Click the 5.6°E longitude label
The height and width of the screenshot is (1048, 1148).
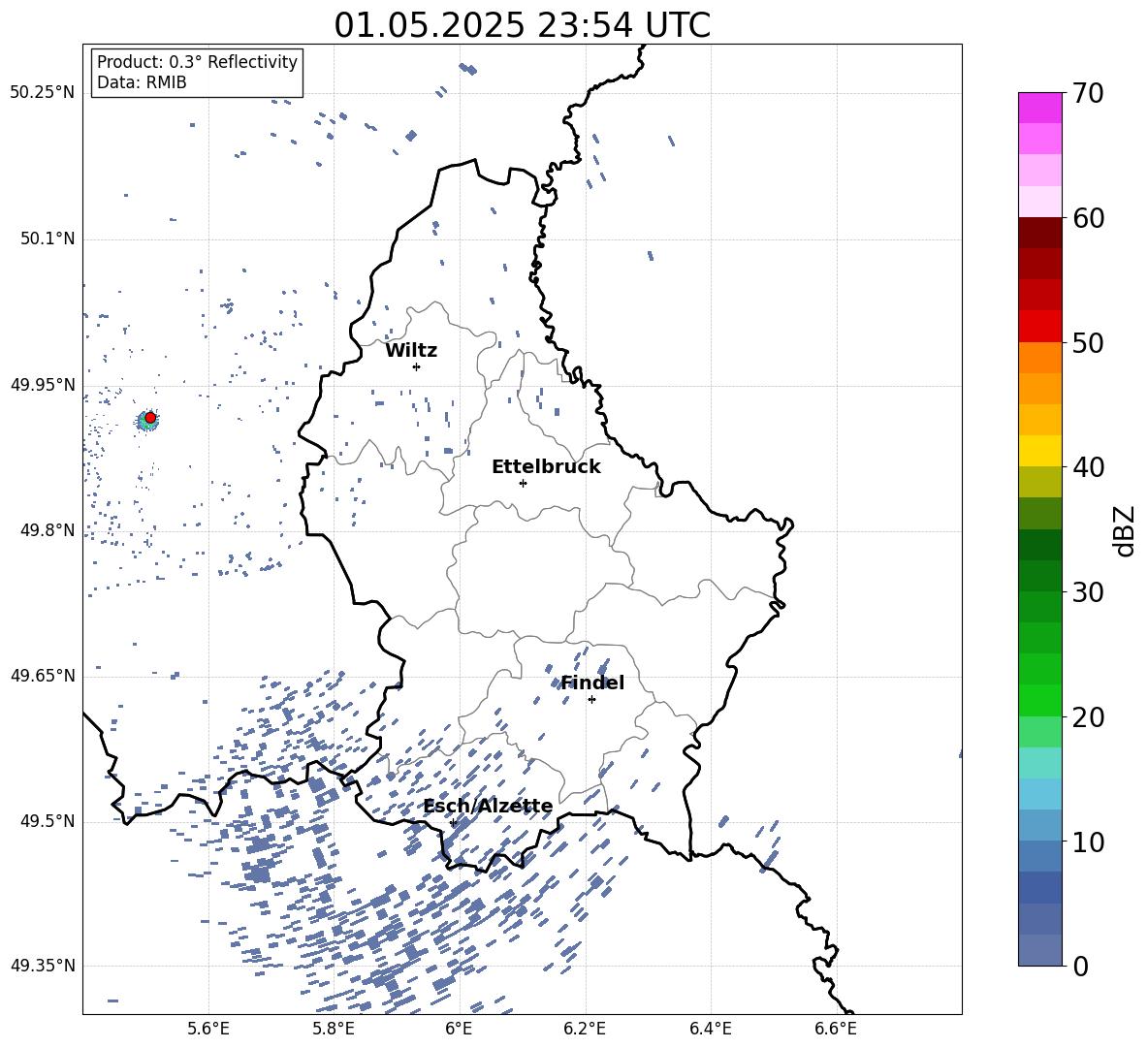(208, 1029)
